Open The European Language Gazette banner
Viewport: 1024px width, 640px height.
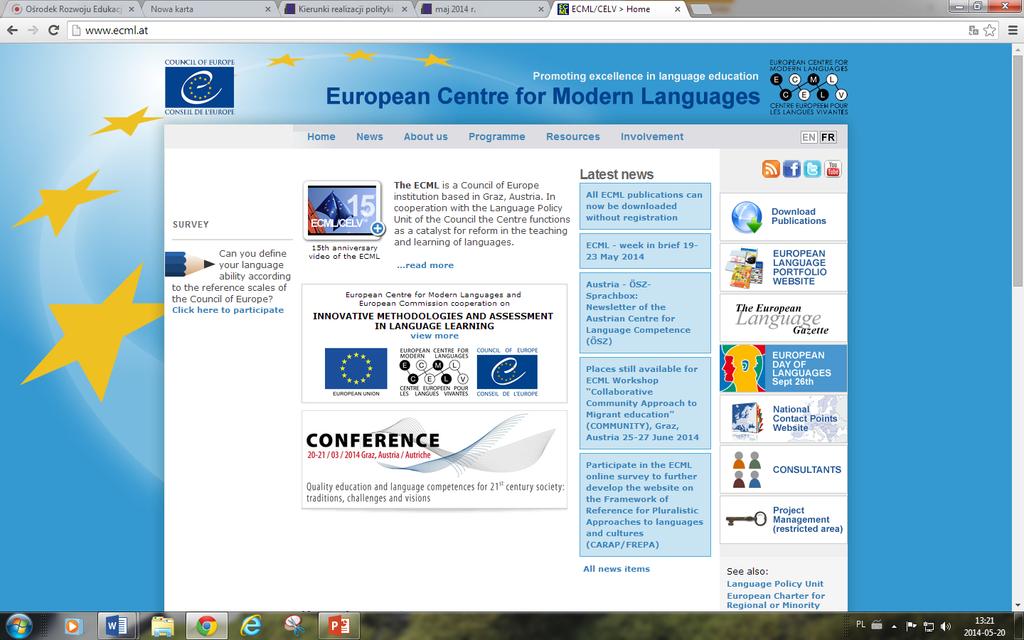click(784, 318)
